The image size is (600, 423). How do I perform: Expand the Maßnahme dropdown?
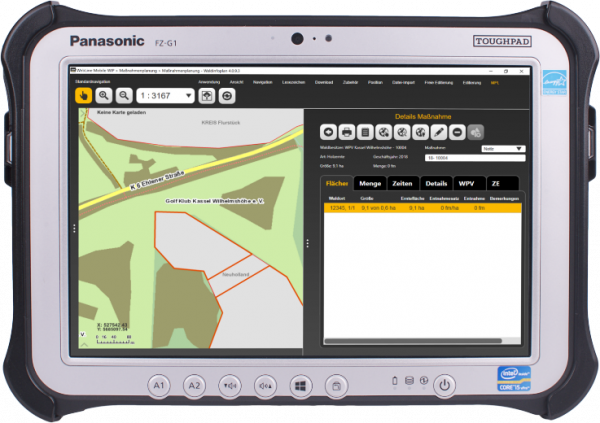pos(501,148)
